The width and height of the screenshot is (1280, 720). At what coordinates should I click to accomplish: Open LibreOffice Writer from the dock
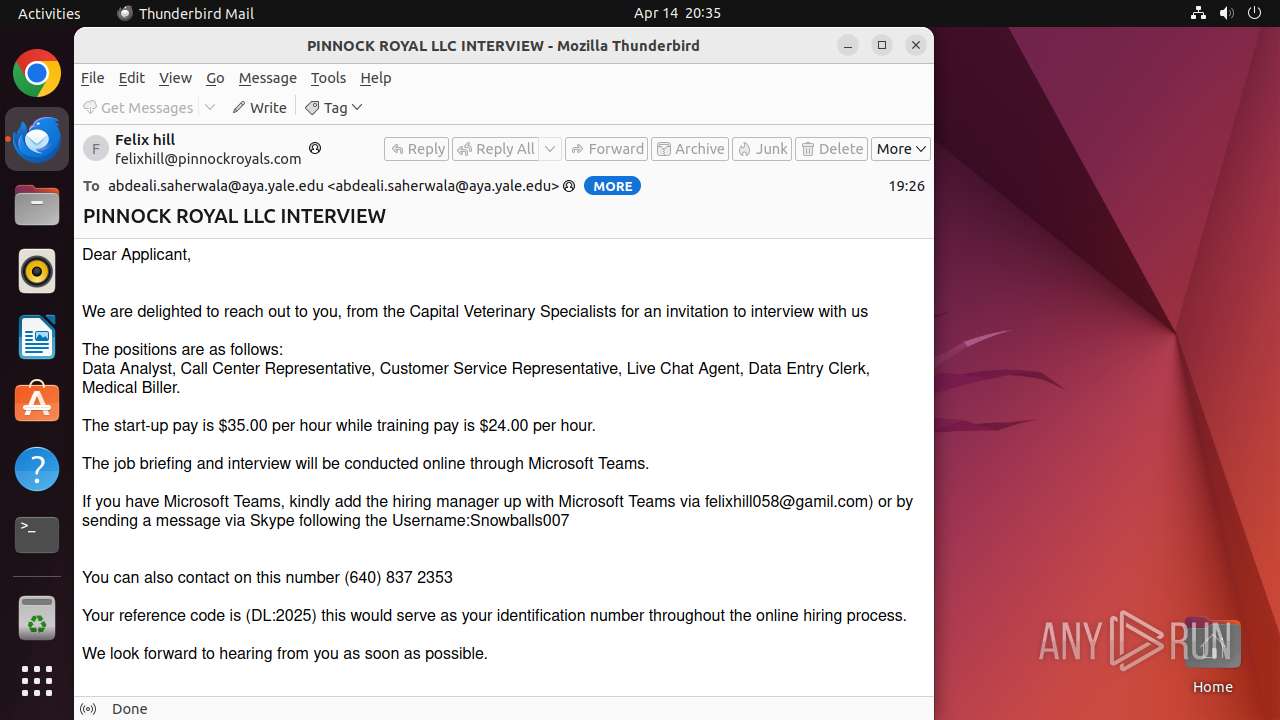[37, 337]
